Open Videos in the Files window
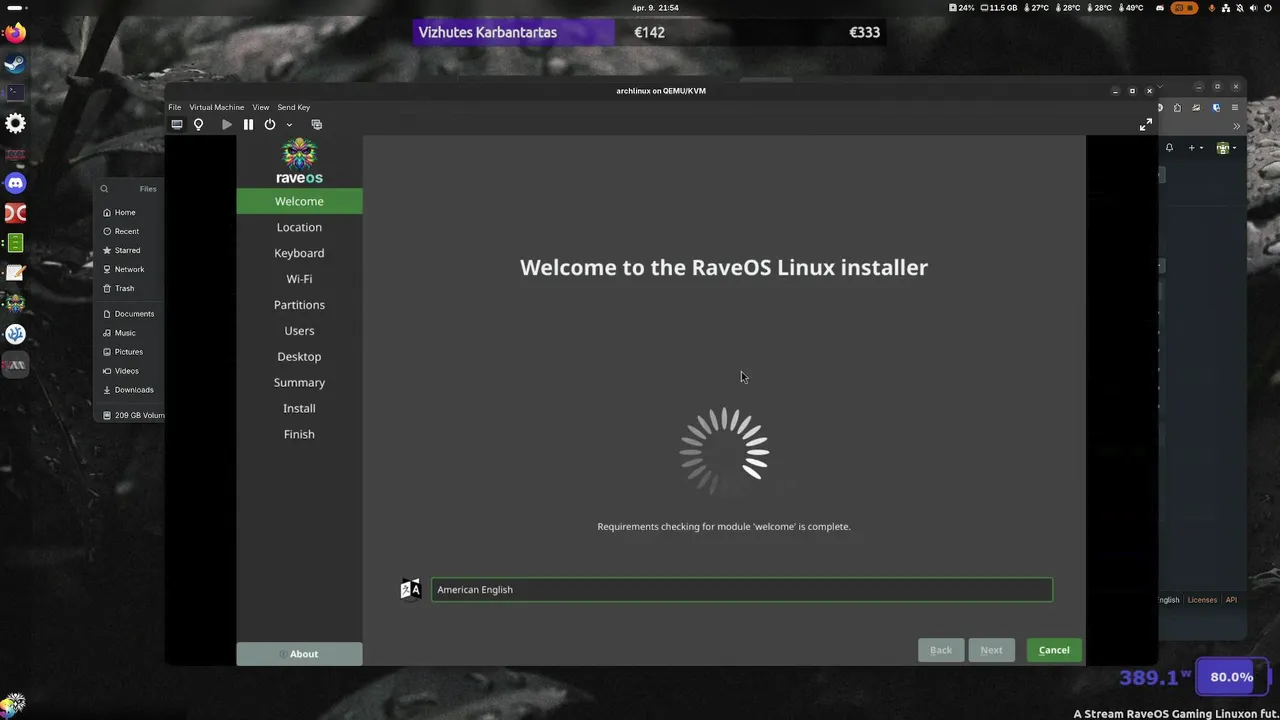This screenshot has height=720, width=1280. 126,371
